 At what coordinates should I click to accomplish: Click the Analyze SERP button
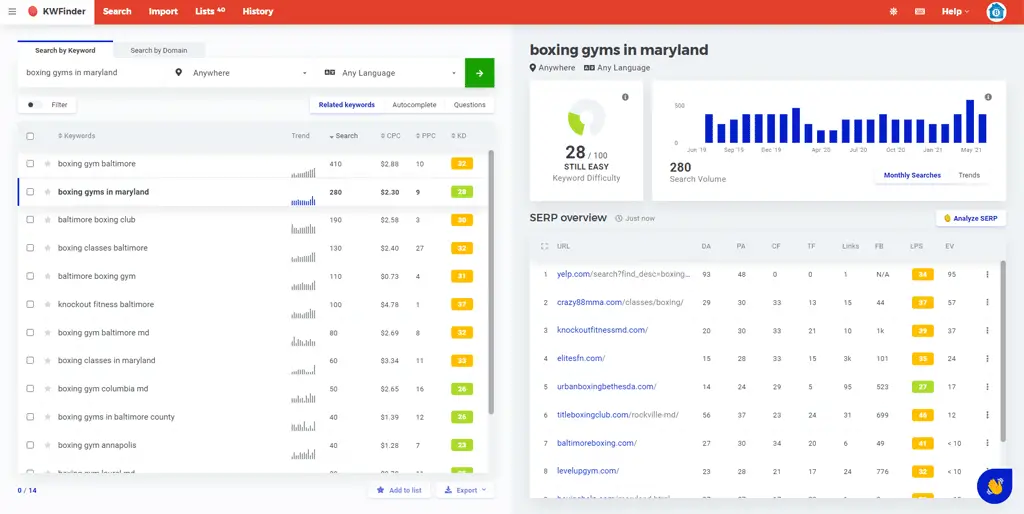(x=970, y=218)
